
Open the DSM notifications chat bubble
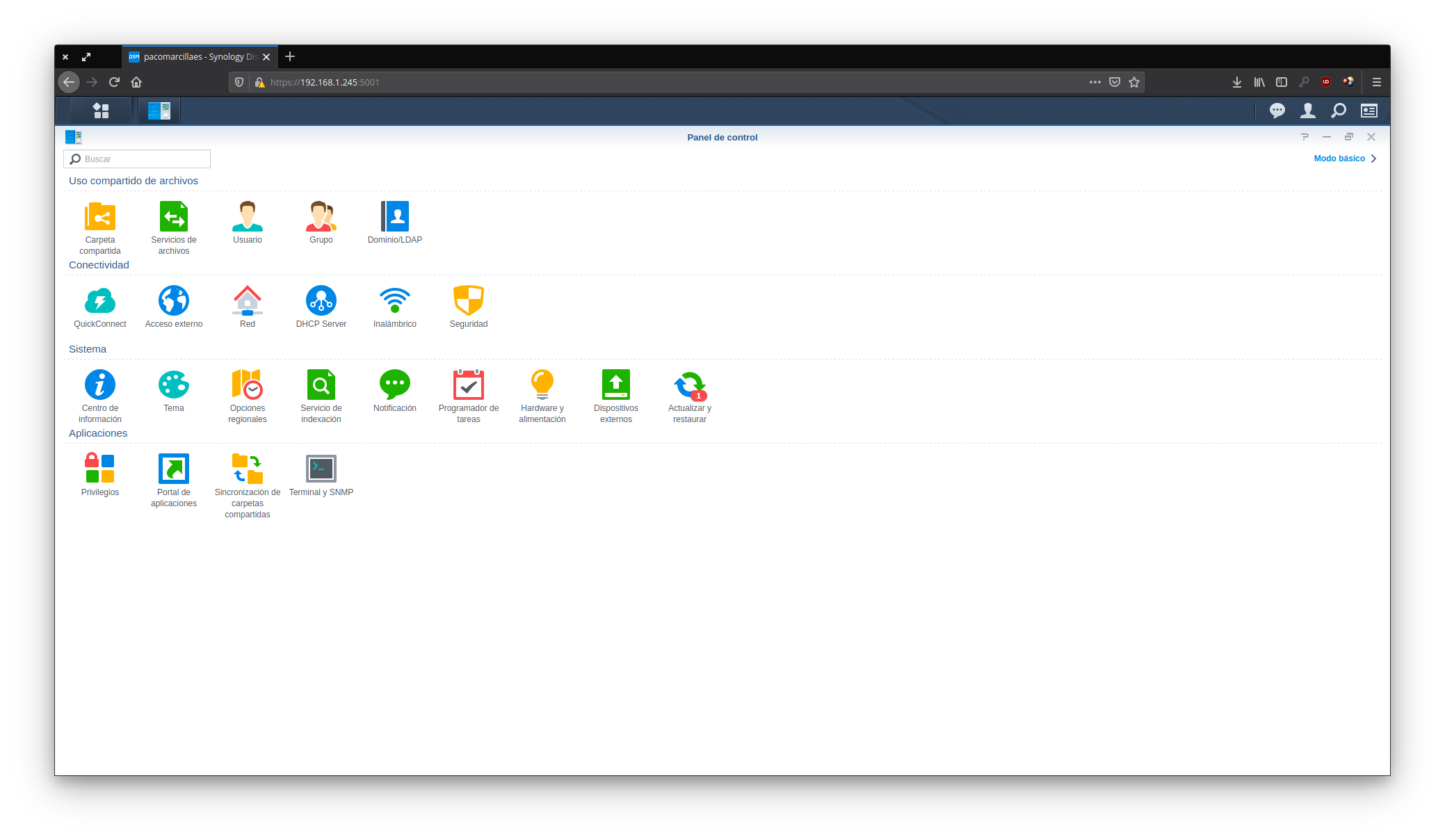coord(1277,111)
